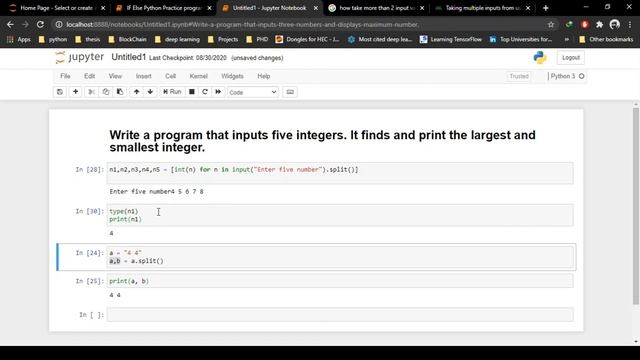The width and height of the screenshot is (640, 360).
Task: Reload the current page
Action: click(x=40, y=24)
